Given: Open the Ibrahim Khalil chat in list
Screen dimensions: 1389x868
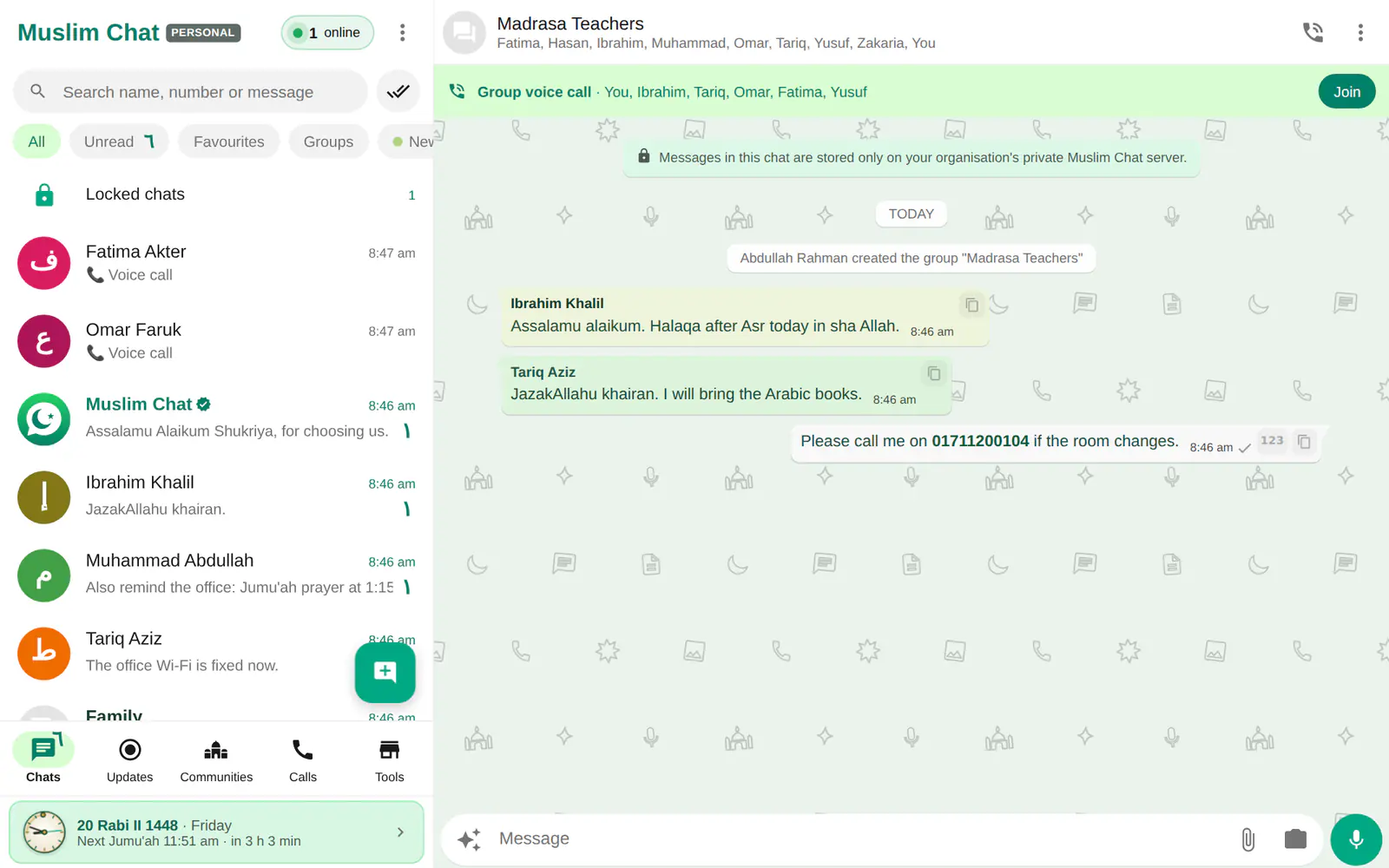Looking at the screenshot, I should click(x=216, y=497).
